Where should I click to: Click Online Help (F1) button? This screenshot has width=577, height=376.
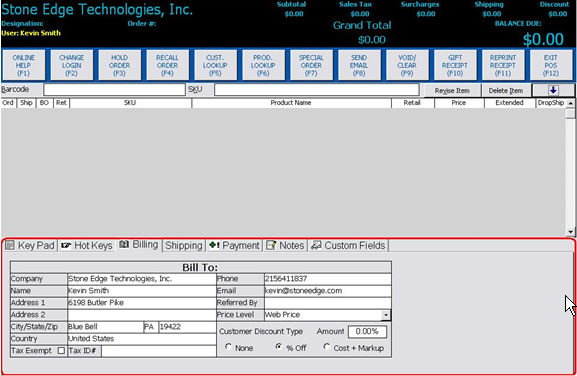tap(24, 65)
